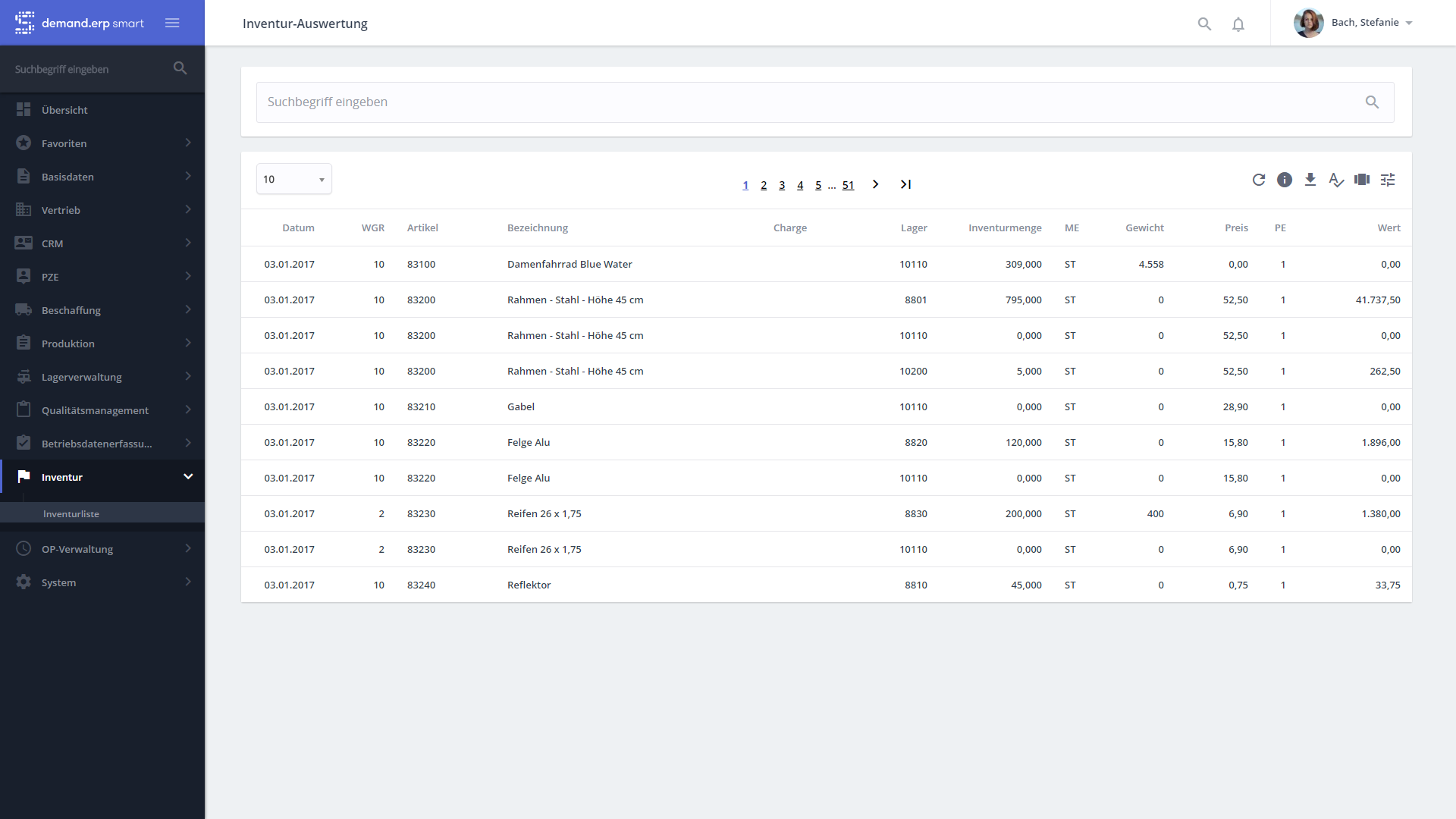Open Inventurliste submenu item

coord(71,513)
